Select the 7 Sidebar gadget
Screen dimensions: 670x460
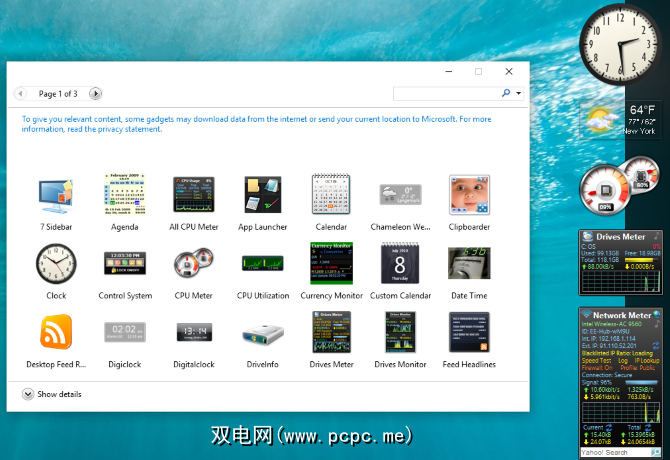56,195
